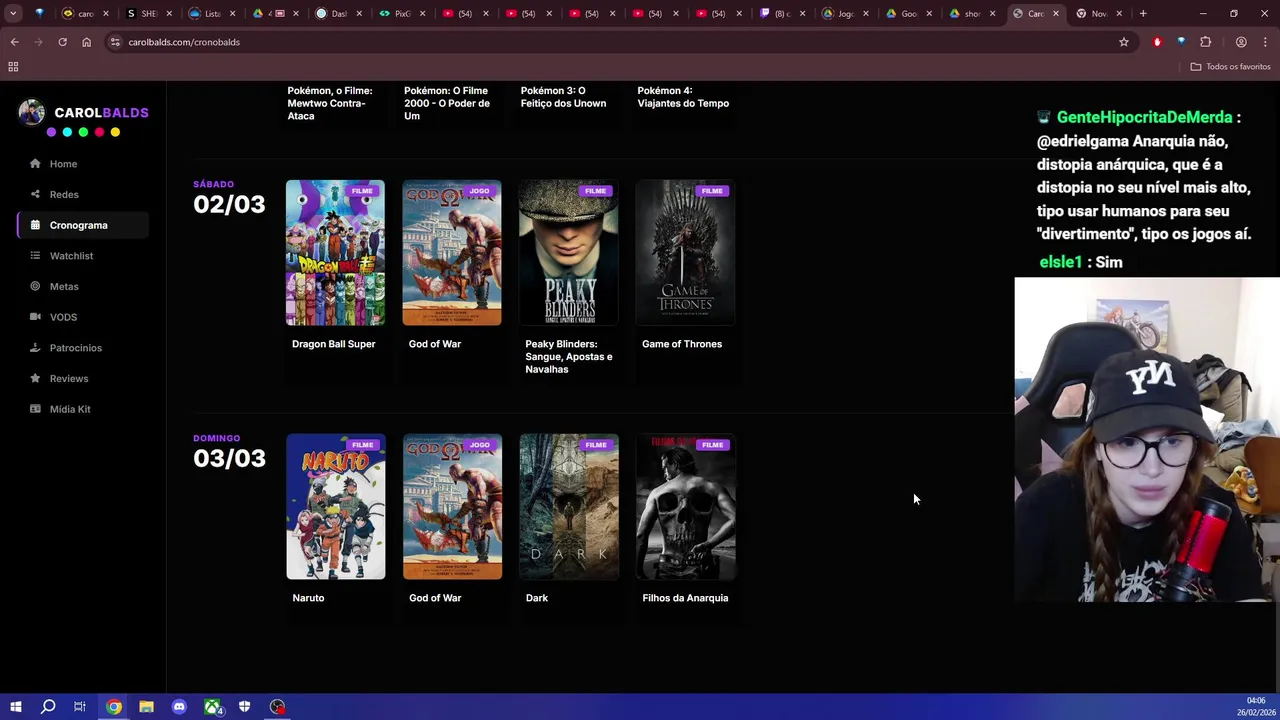1280x720 pixels.
Task: Click the Dragon Ball Super title text
Action: click(334, 344)
